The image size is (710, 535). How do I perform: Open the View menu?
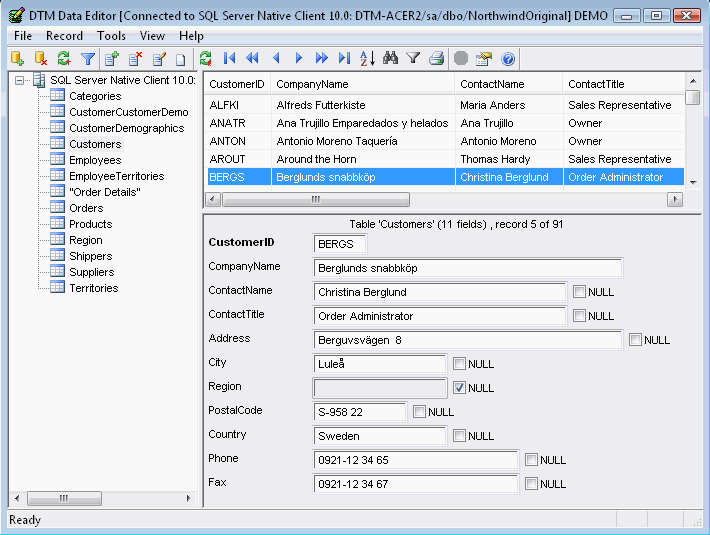click(152, 36)
